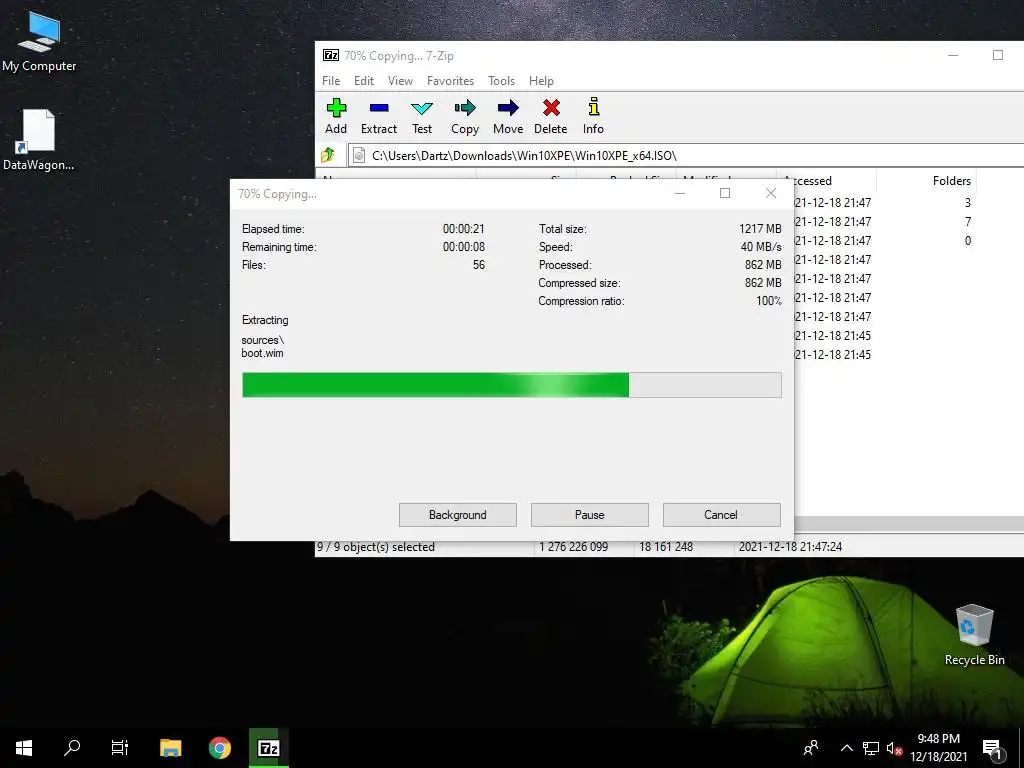Image resolution: width=1024 pixels, height=768 pixels.
Task: Click the address path field
Action: (x=686, y=155)
